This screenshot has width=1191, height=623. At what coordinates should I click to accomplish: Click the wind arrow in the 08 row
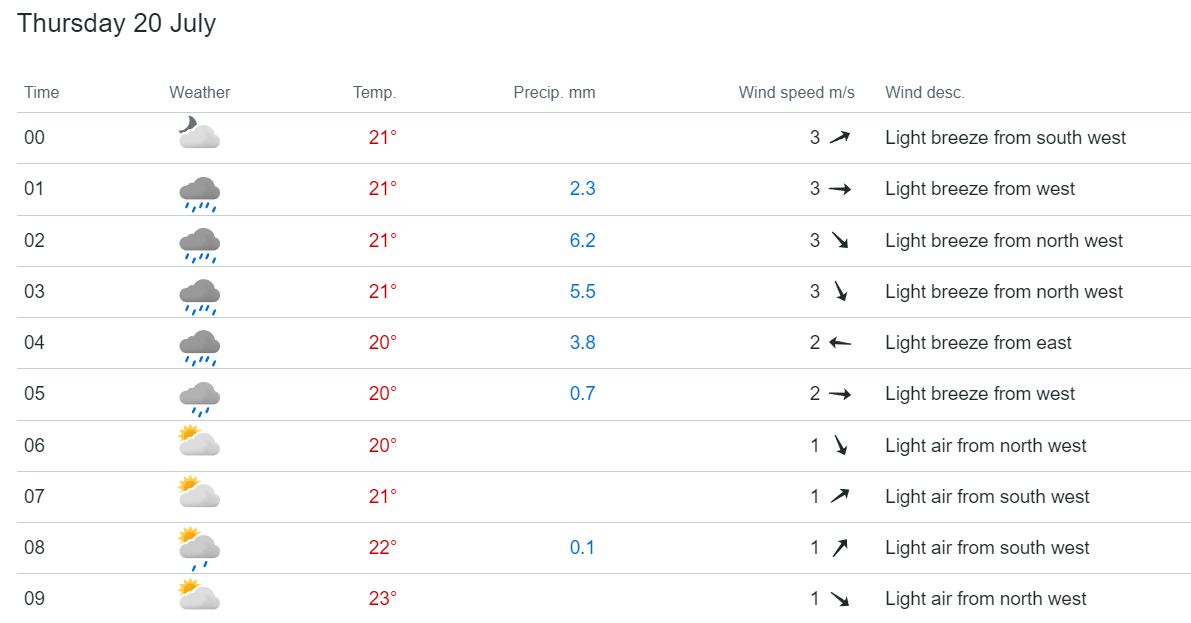(839, 548)
